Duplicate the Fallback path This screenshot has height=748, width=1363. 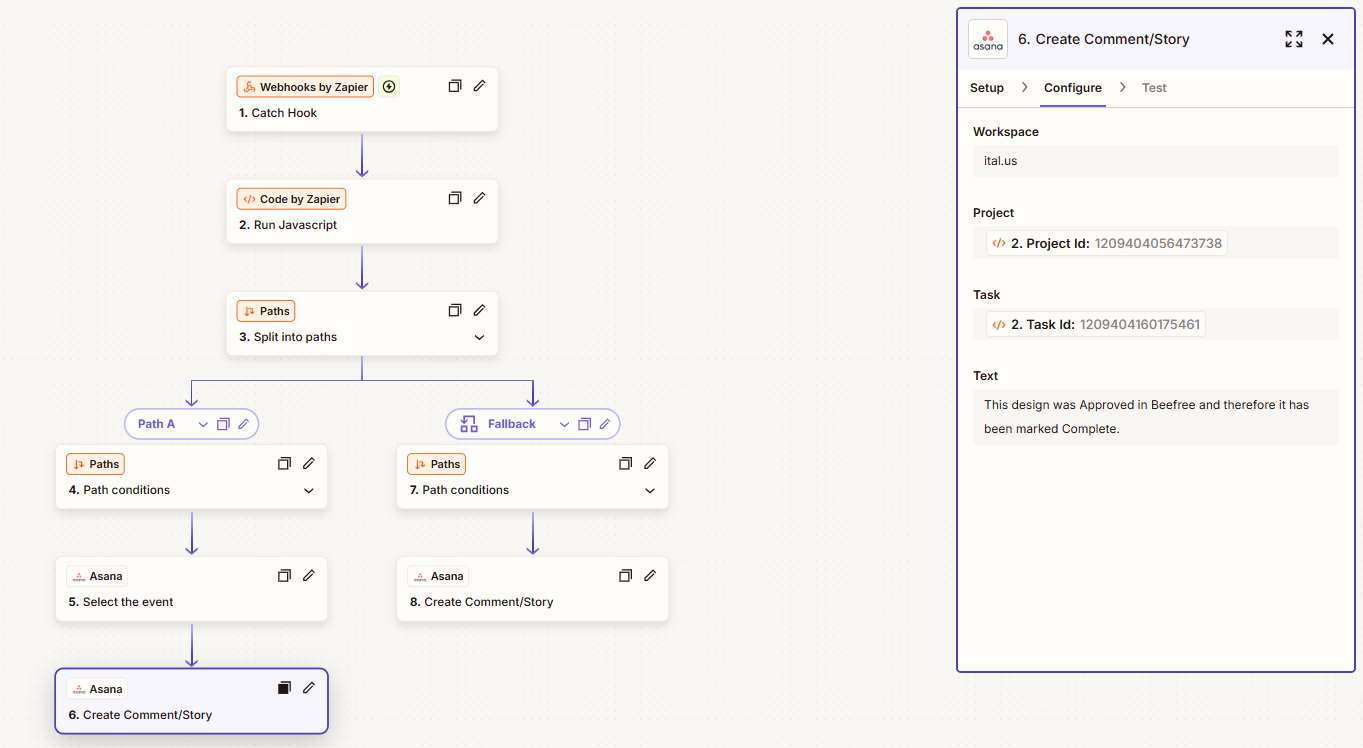(x=584, y=424)
